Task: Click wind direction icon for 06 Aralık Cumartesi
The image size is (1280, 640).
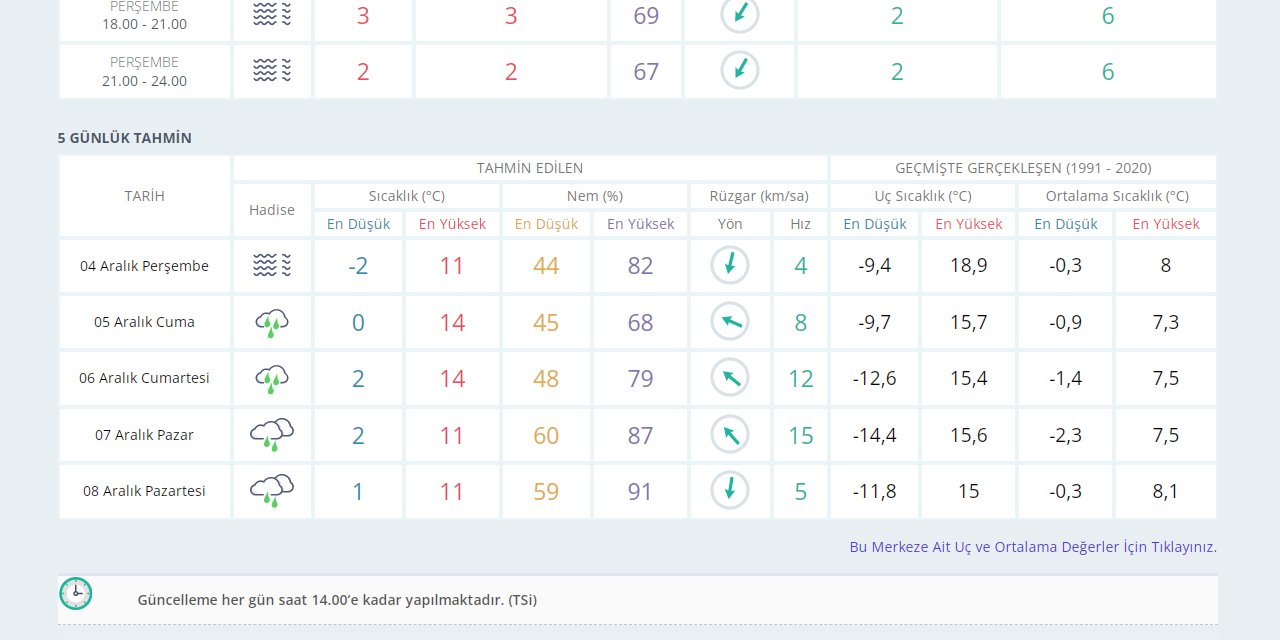Action: [x=730, y=378]
